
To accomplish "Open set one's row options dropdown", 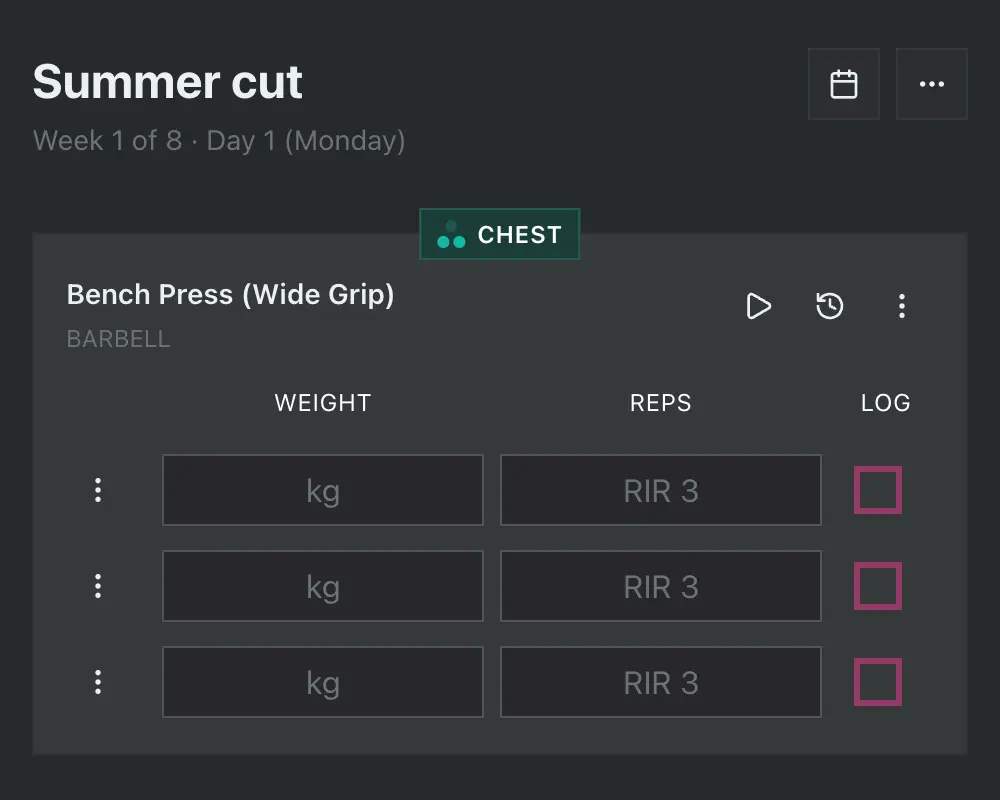I will [x=97, y=490].
